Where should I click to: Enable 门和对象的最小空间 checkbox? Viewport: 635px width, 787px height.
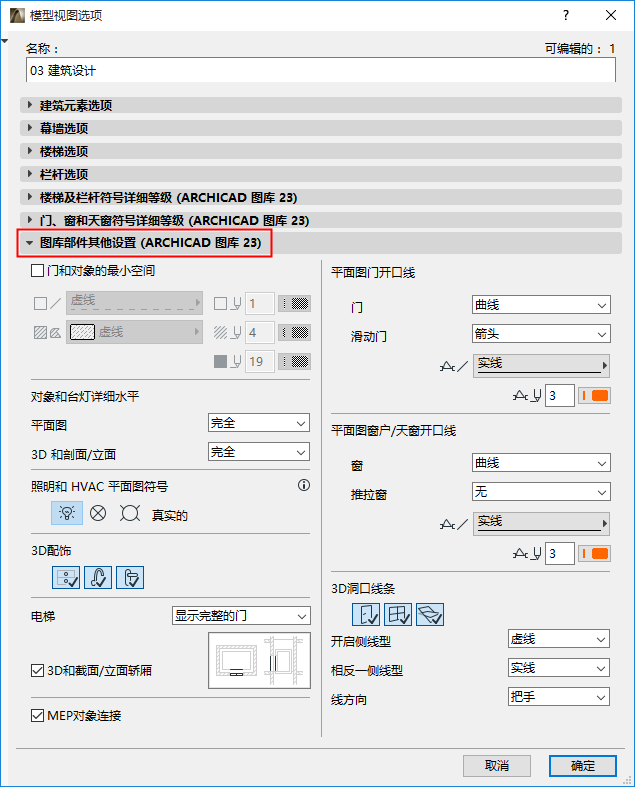[x=37, y=271]
